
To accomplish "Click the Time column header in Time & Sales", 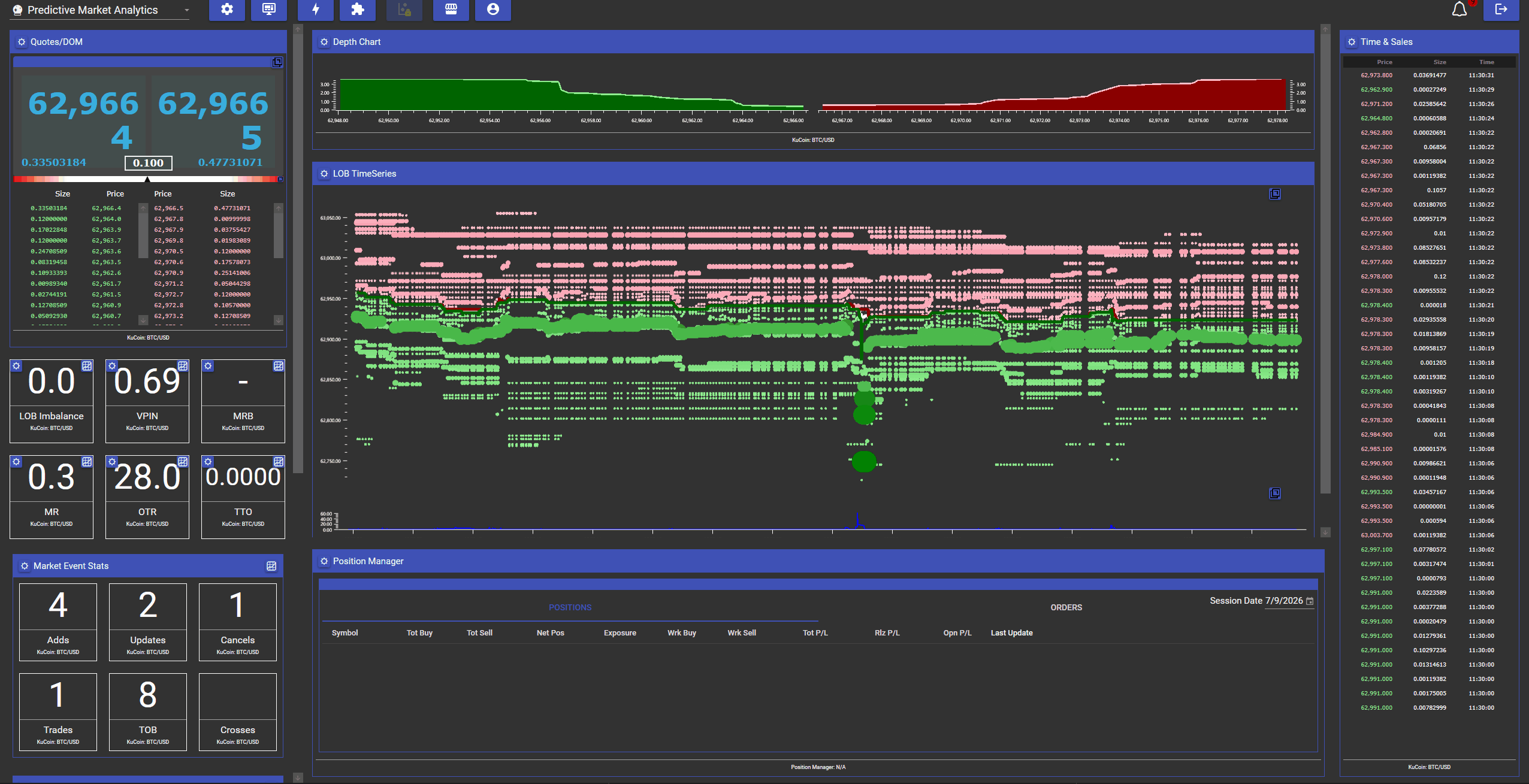I will click(1486, 62).
